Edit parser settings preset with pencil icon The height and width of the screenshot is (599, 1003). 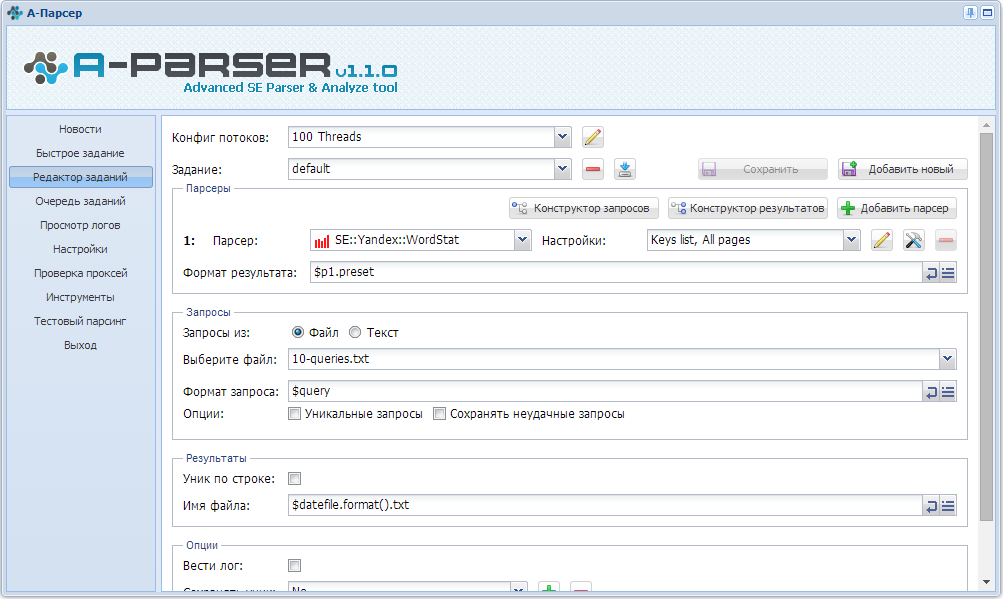[881, 241]
